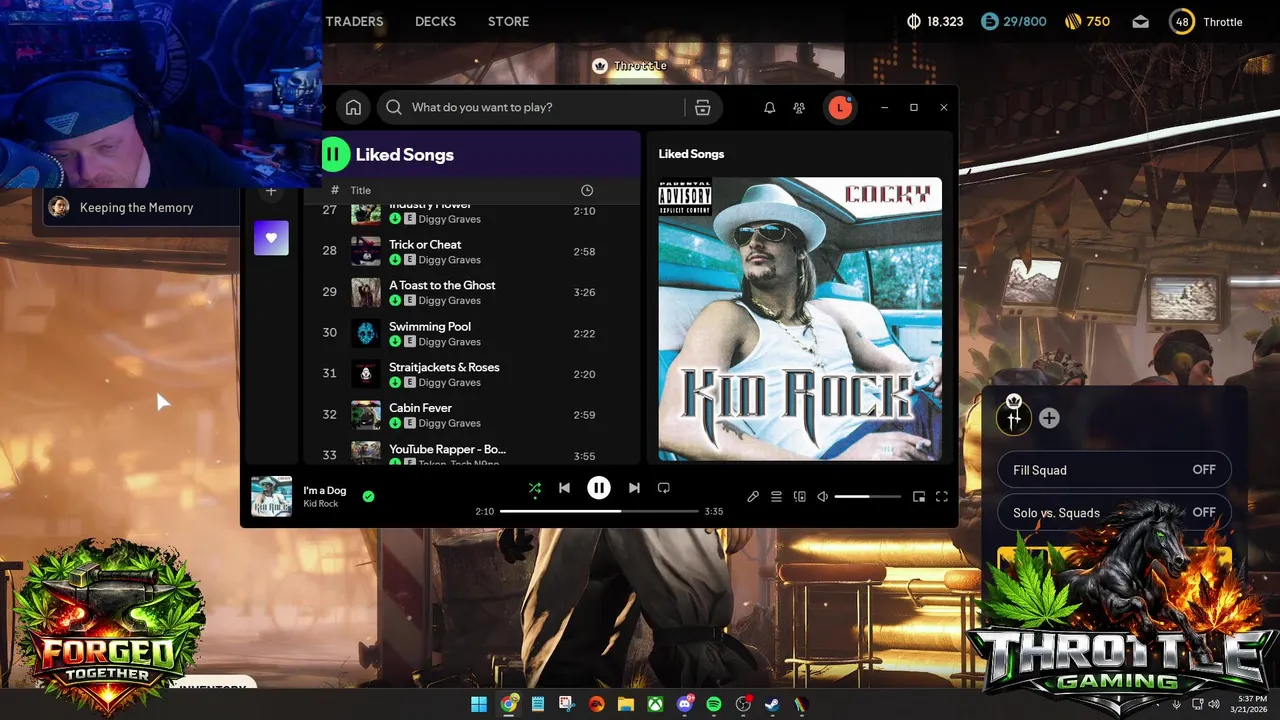Open Diggy Graves artist under Cabin Fever
The height and width of the screenshot is (720, 1280).
coord(449,423)
